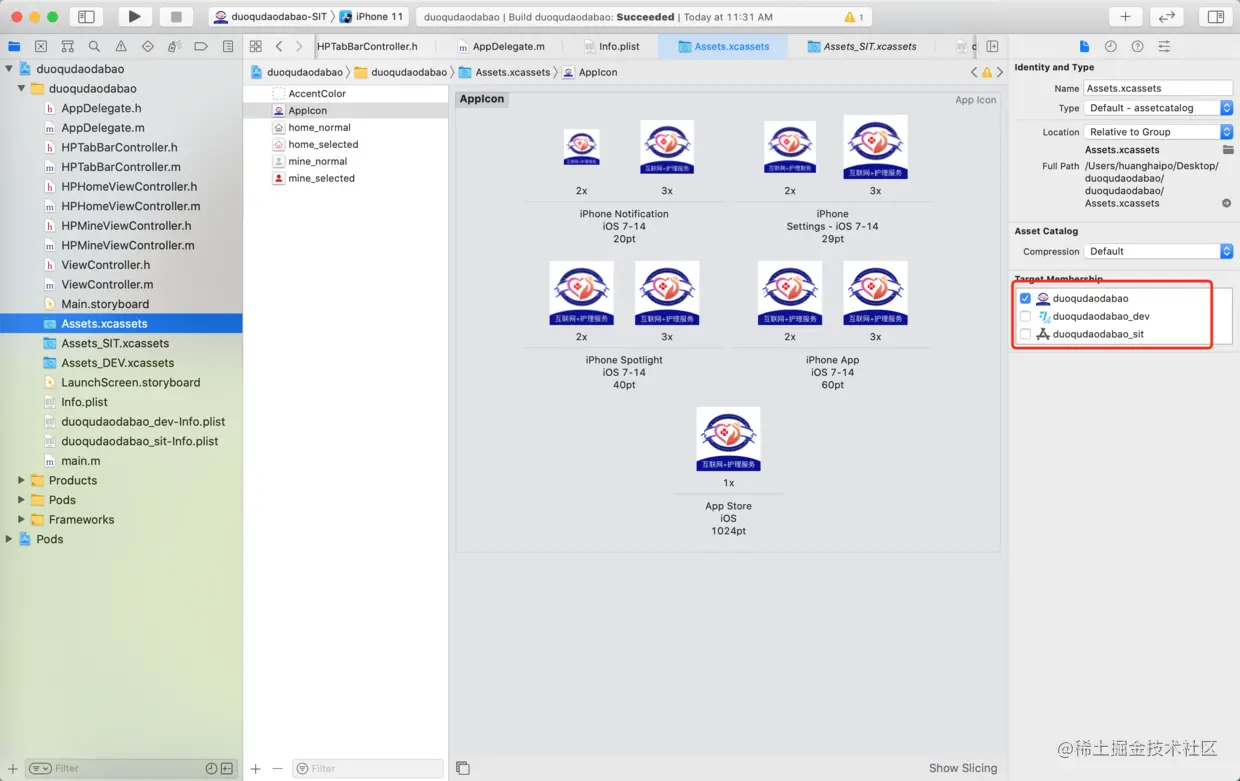Image resolution: width=1240 pixels, height=781 pixels.
Task: Expand the Frameworks group
Action: click(x=21, y=519)
